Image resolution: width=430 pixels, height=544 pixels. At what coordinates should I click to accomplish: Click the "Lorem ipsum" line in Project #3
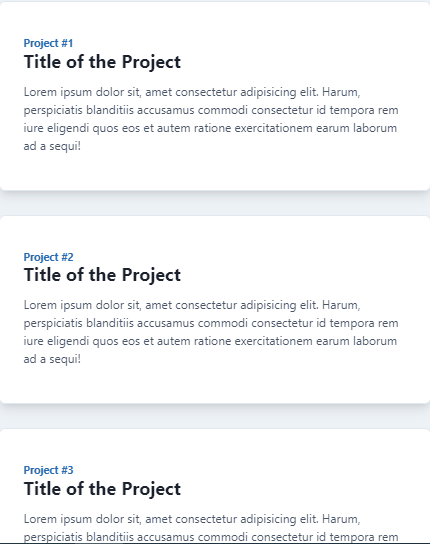(x=192, y=519)
